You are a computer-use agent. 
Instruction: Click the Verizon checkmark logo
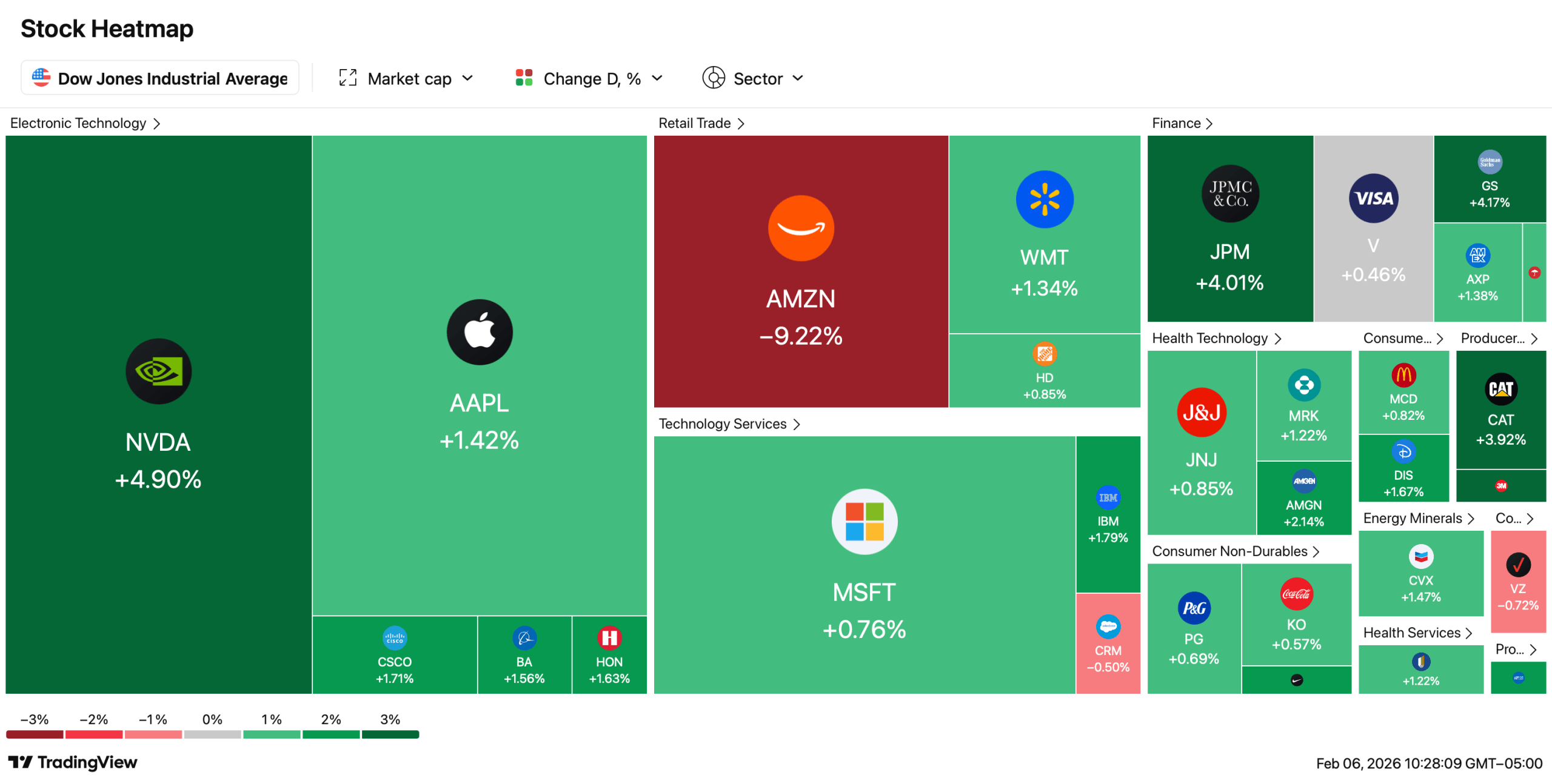pos(1517,565)
